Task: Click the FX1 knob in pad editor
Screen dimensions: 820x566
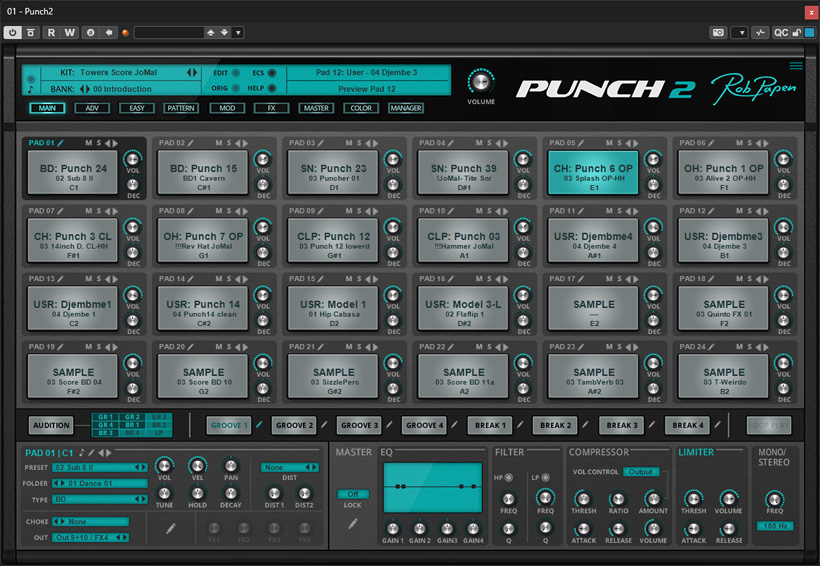Action: point(213,528)
